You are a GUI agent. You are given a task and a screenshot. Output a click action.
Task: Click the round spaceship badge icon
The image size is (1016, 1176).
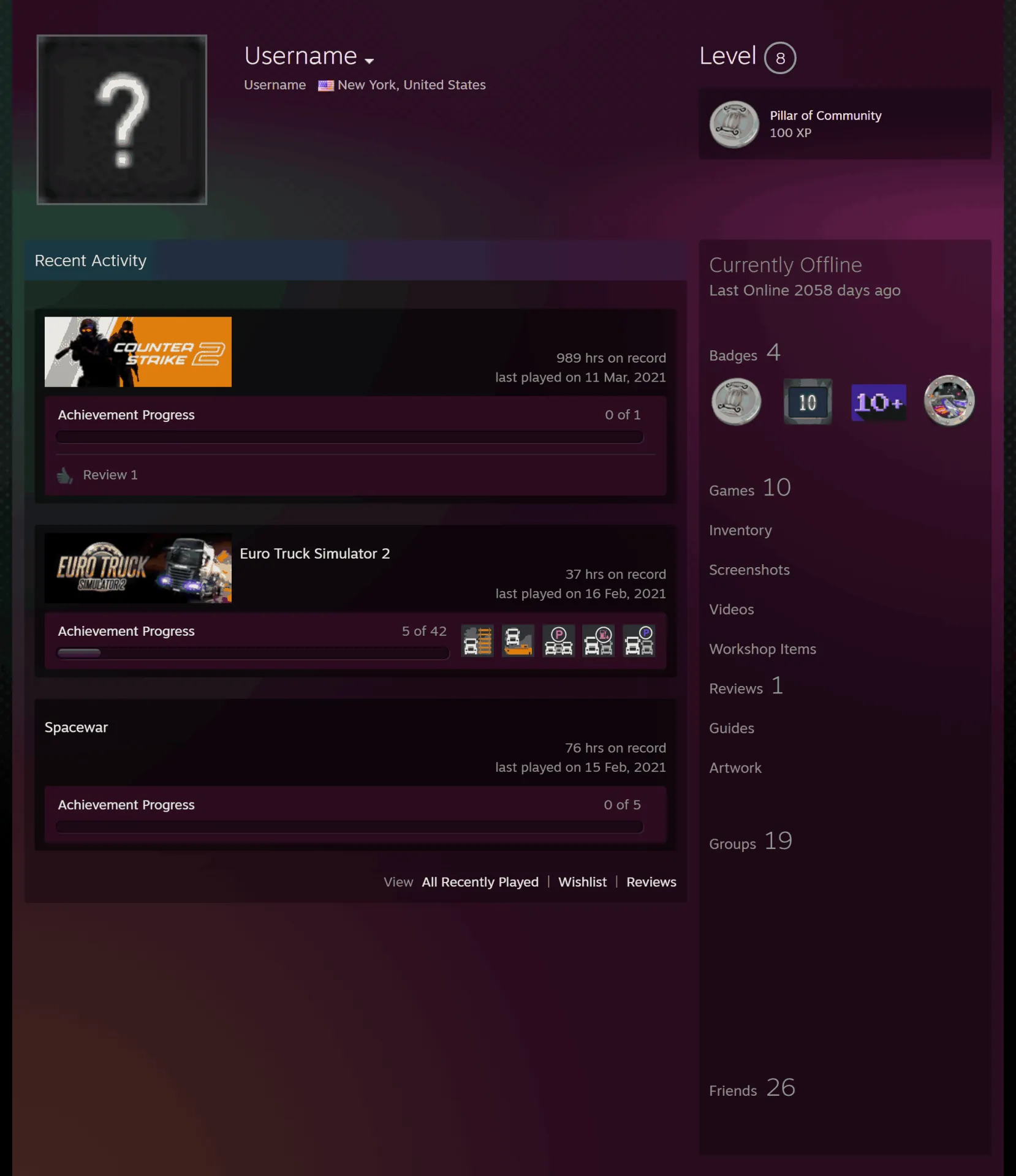click(949, 401)
